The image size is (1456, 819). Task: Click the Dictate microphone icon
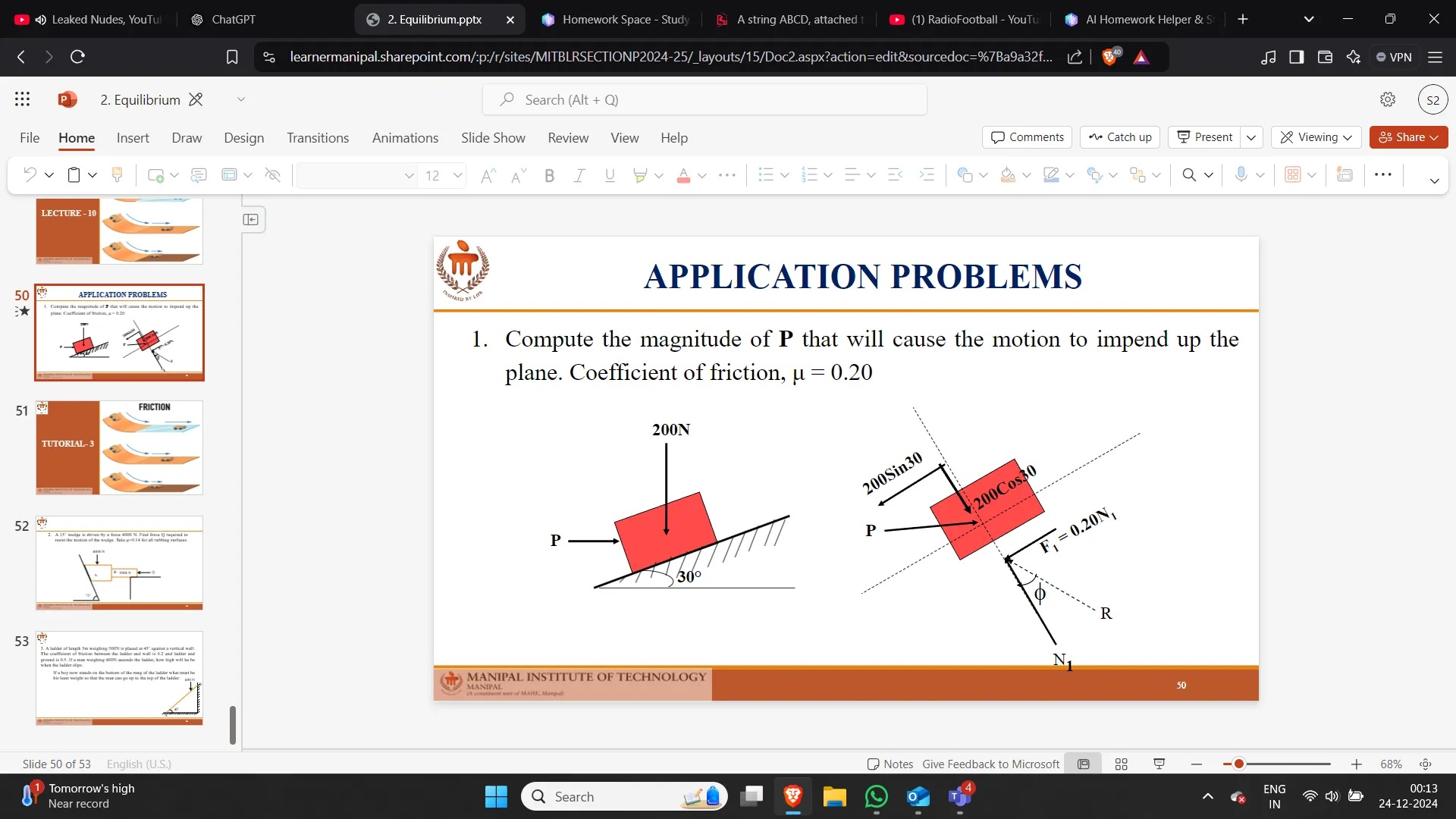[x=1241, y=175]
